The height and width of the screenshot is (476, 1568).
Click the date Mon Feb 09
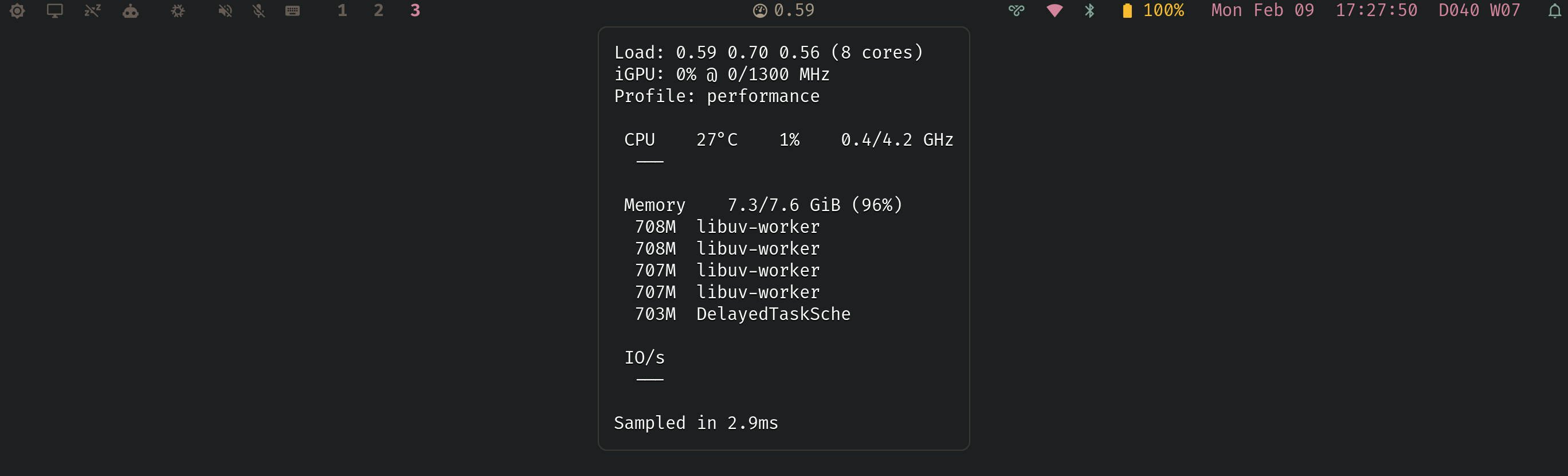pos(1263,11)
